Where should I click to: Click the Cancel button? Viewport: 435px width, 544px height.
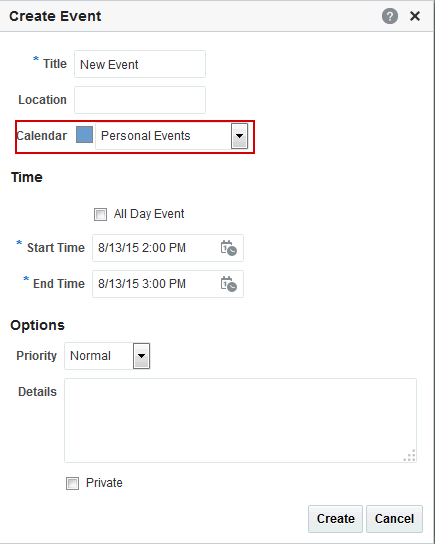[394, 519]
